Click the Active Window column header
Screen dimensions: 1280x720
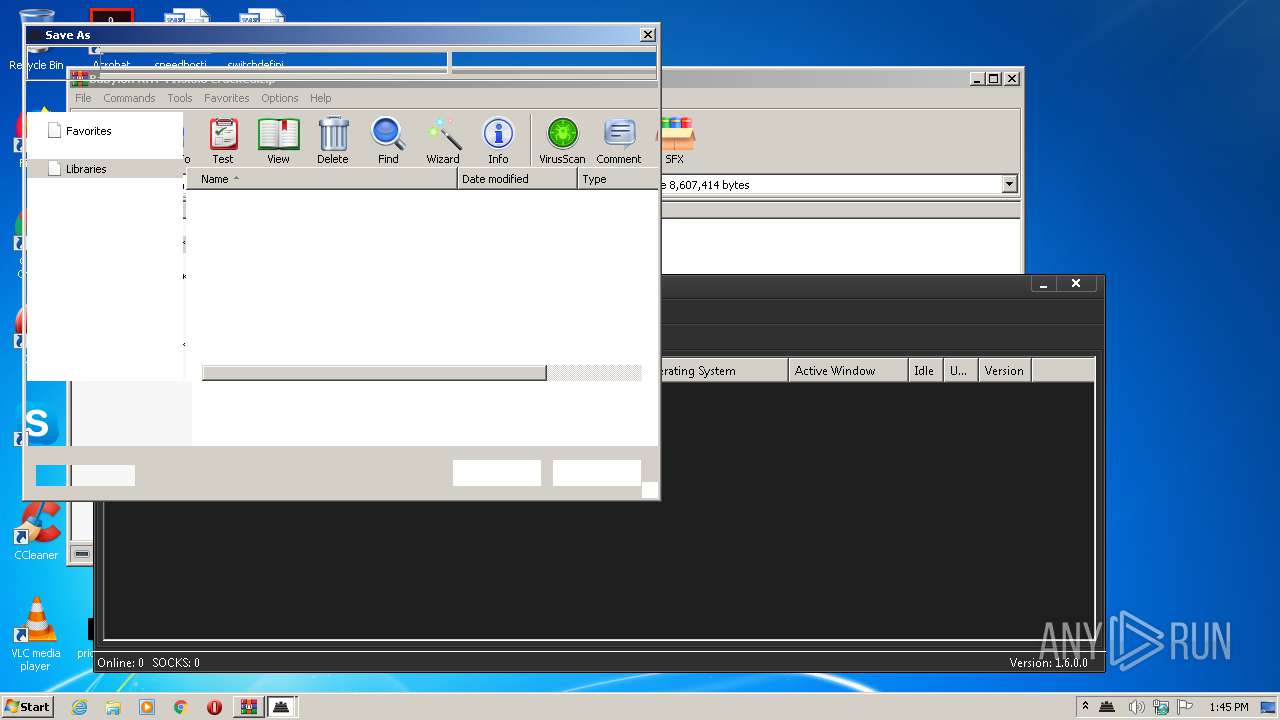[x=848, y=370]
